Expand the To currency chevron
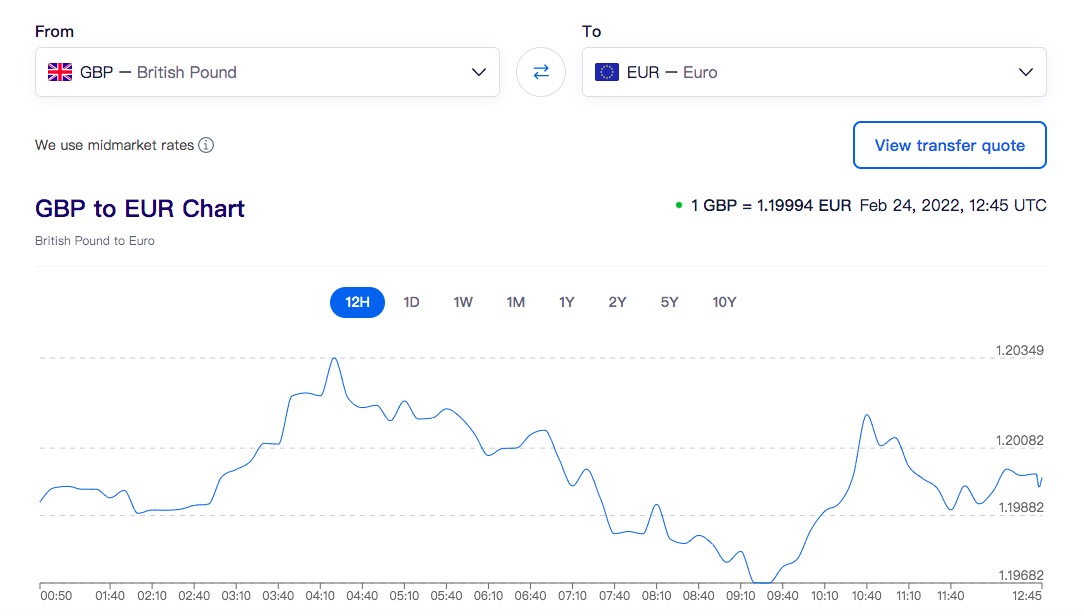1084x616 pixels. coord(1025,72)
